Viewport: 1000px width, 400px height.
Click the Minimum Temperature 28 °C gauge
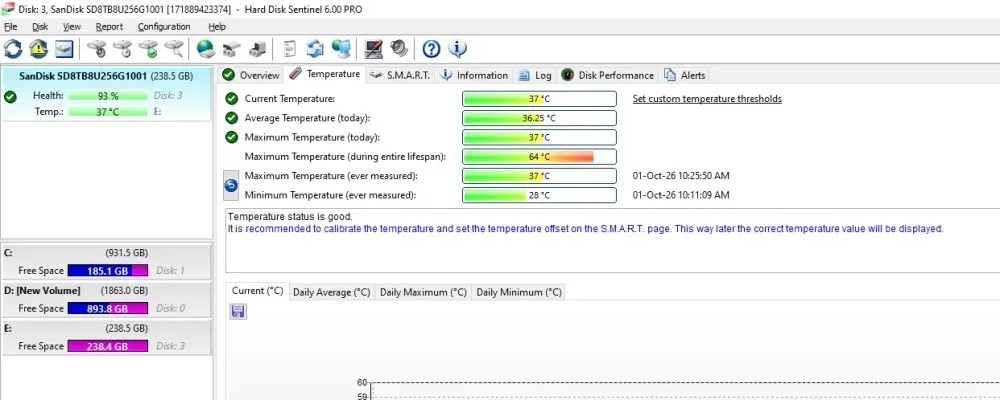pos(539,195)
